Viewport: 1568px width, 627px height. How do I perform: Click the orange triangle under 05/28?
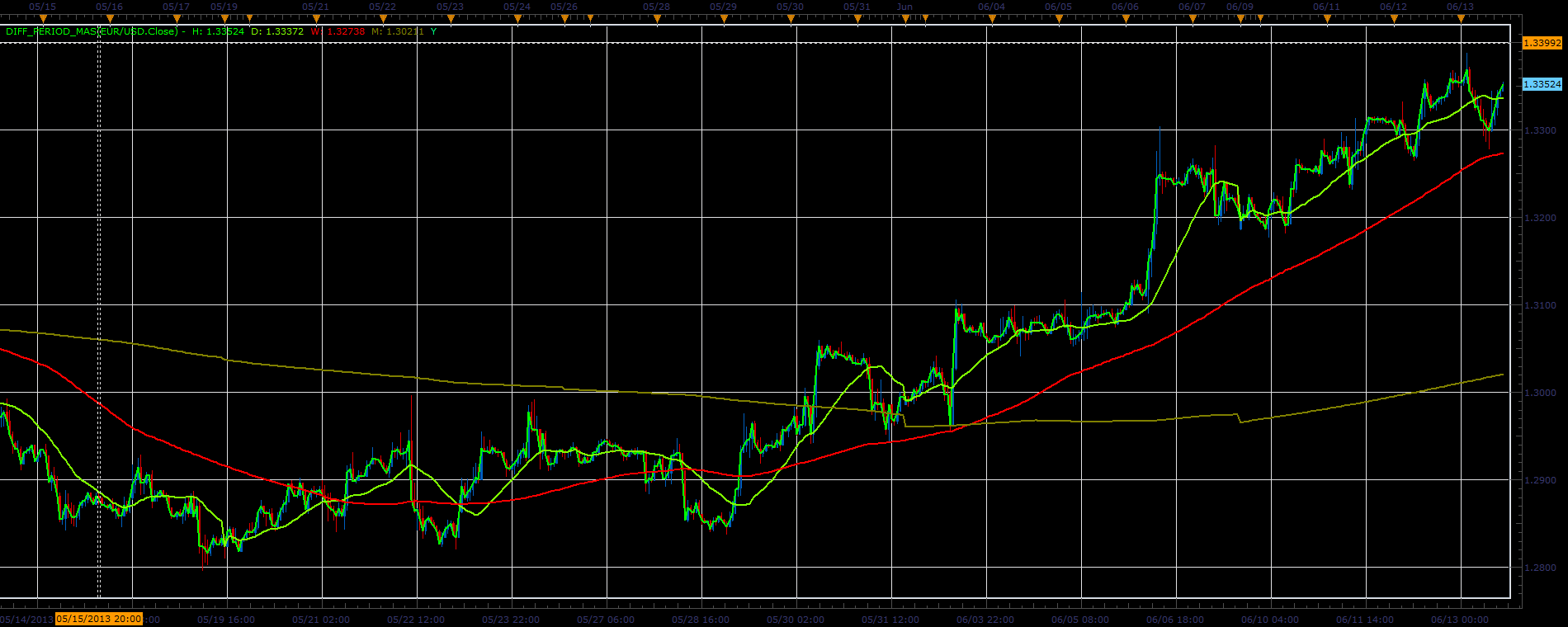pyautogui.click(x=656, y=18)
